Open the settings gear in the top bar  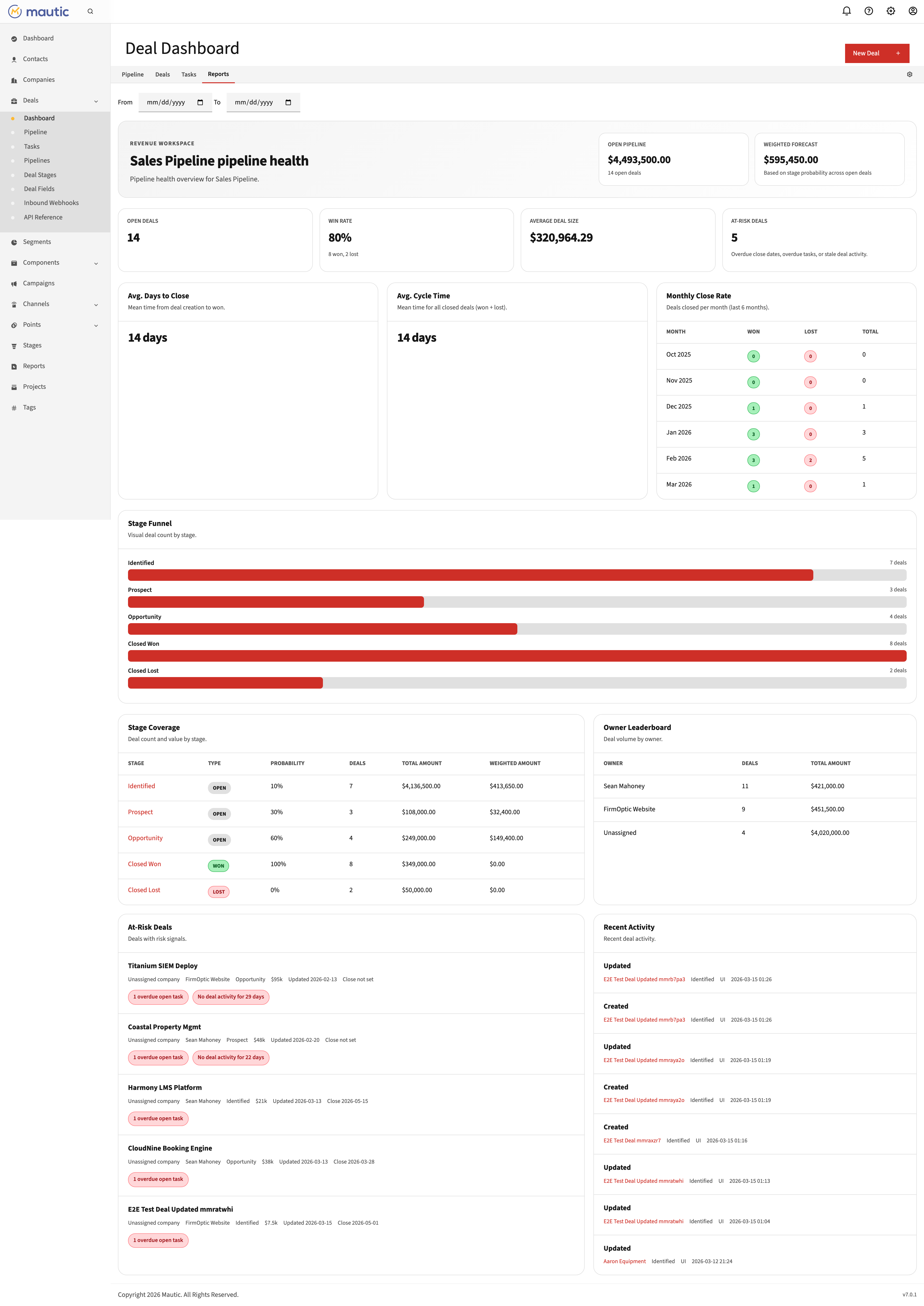click(x=890, y=11)
